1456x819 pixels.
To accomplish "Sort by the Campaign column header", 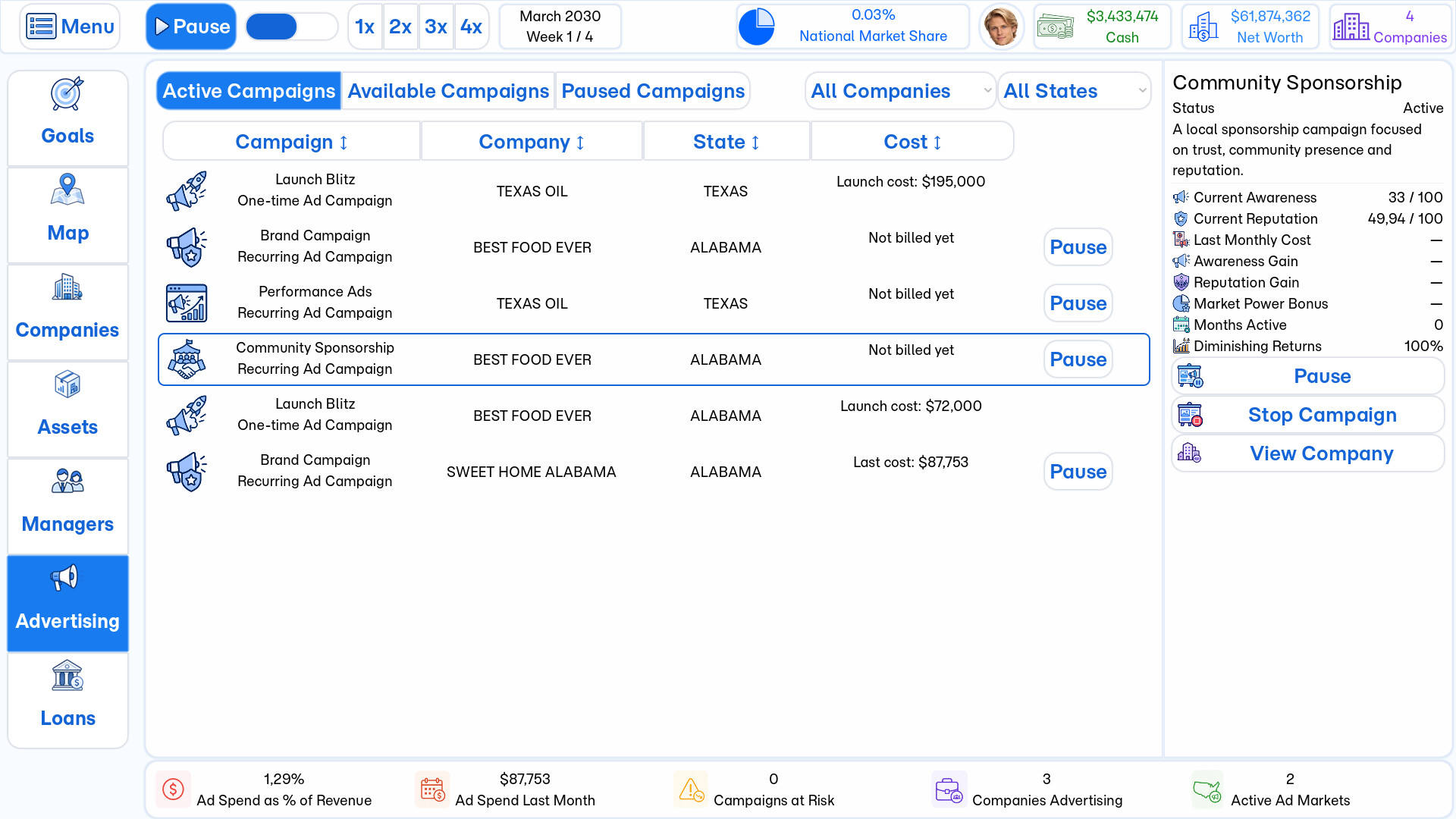I will click(292, 142).
